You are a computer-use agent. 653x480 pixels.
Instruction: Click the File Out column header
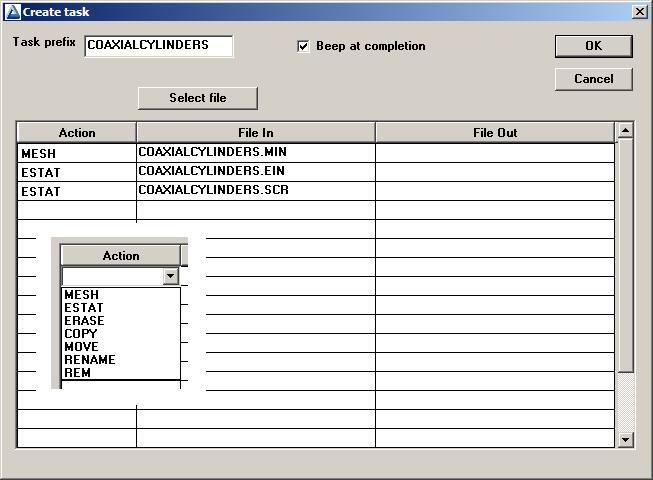(x=494, y=133)
